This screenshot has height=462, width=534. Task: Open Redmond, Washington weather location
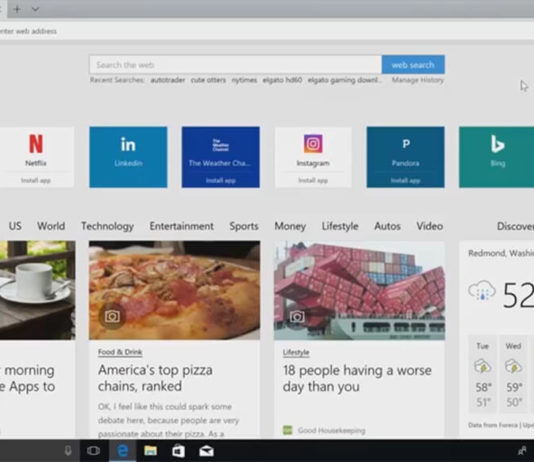coord(501,253)
